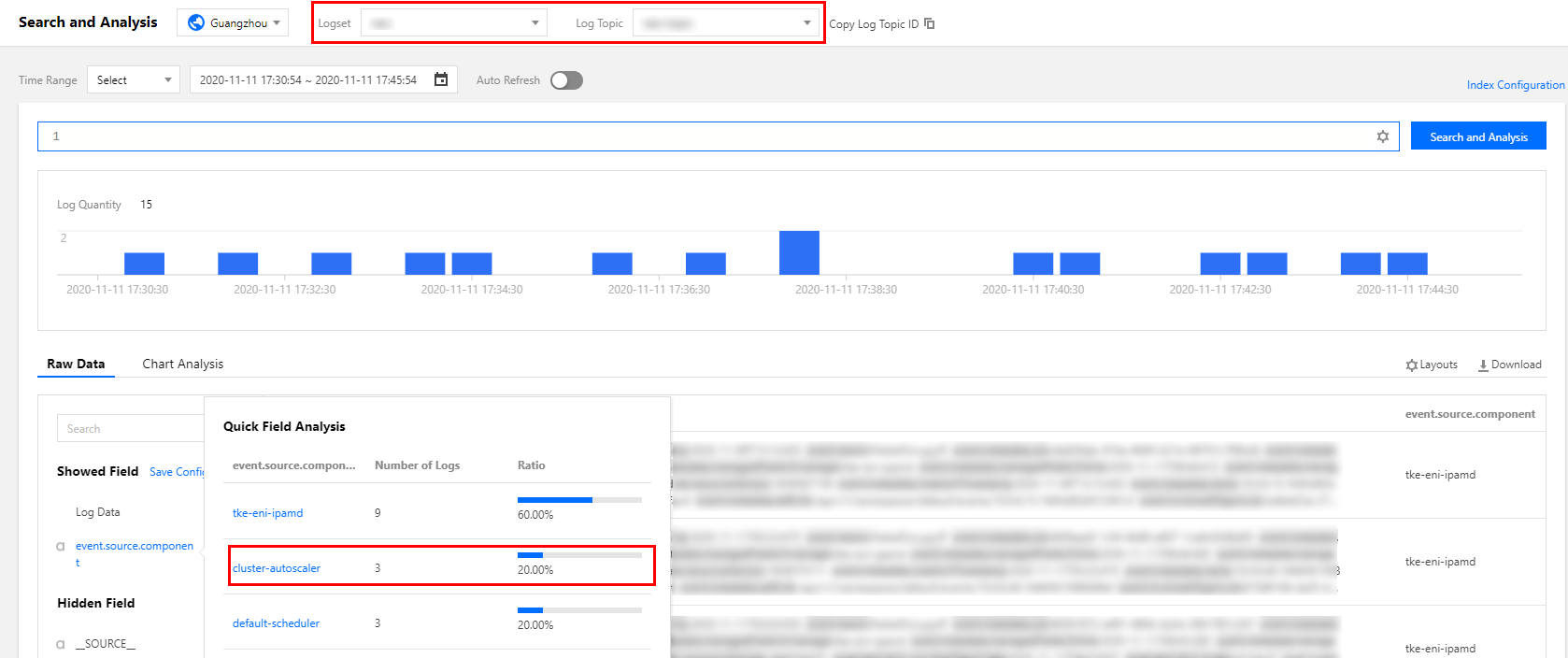Image resolution: width=1568 pixels, height=658 pixels.
Task: Click the search icon beside event.source.component field
Action: point(61,547)
